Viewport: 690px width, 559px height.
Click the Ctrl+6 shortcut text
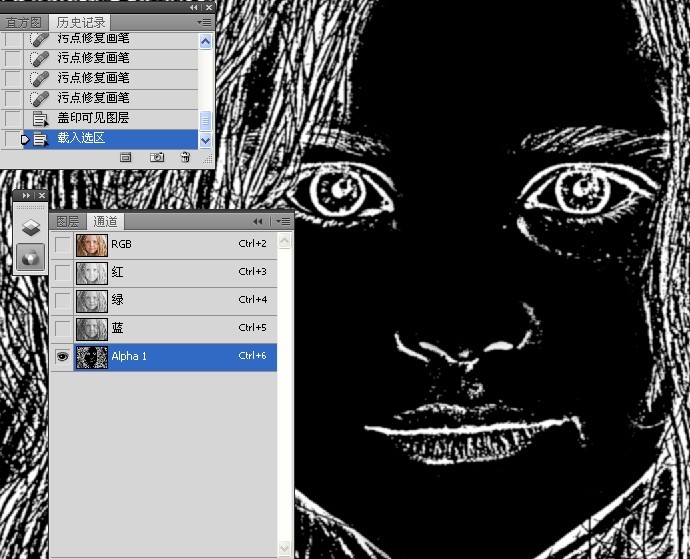click(253, 356)
